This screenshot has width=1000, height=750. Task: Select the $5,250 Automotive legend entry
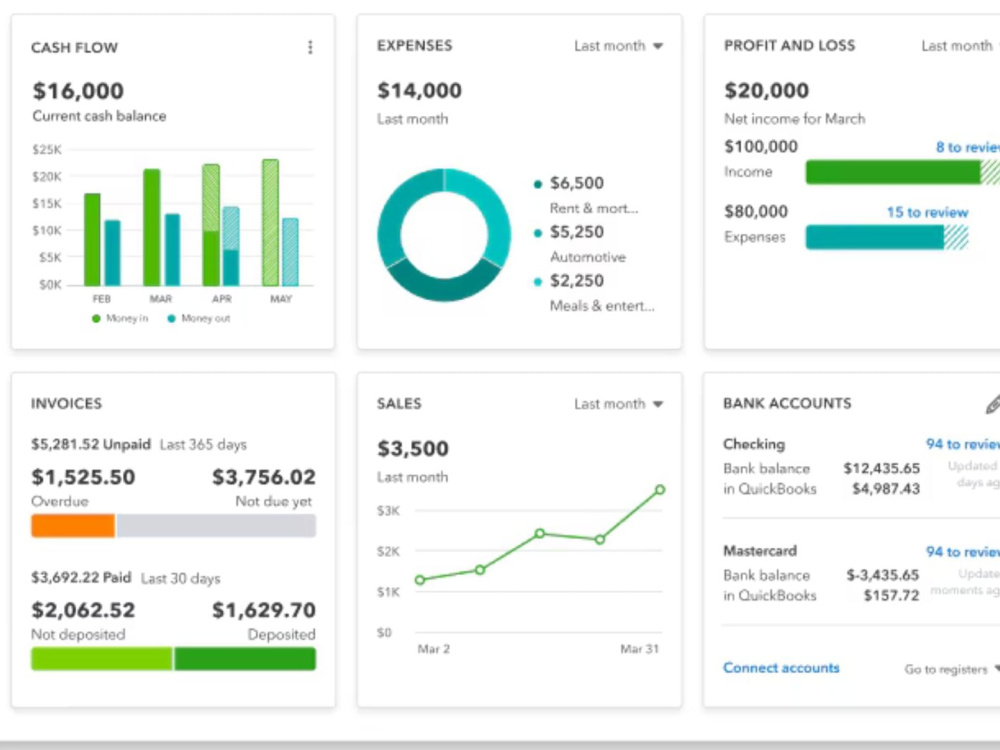[x=580, y=244]
